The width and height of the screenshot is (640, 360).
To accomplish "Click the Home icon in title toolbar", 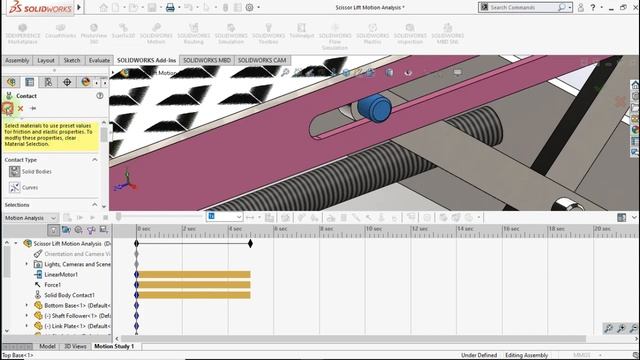I will coord(104,7).
